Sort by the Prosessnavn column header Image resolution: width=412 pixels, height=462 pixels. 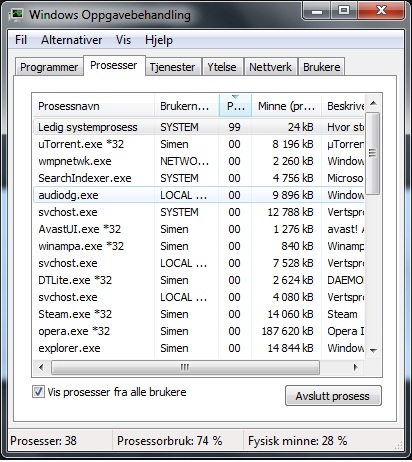pyautogui.click(x=94, y=106)
